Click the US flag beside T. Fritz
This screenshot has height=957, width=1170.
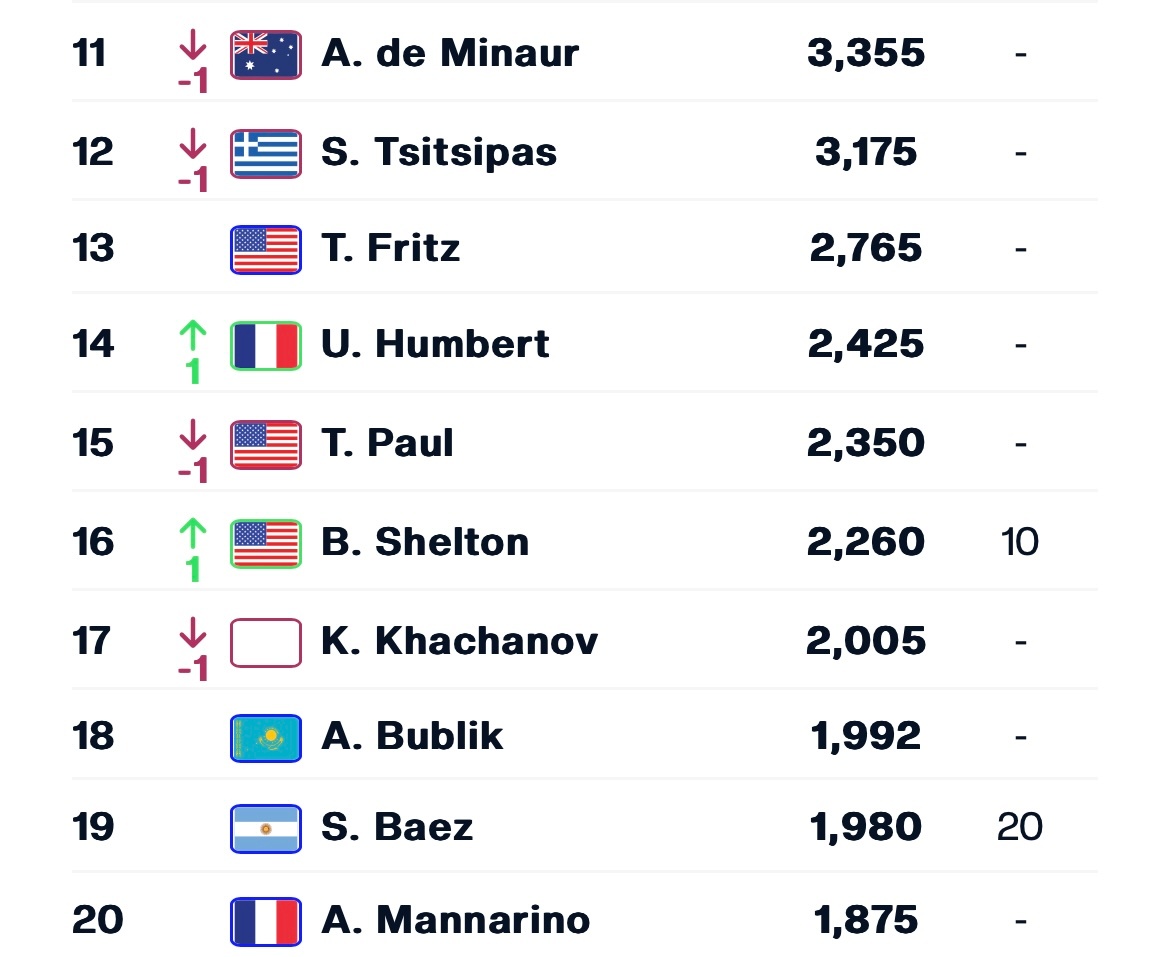pyautogui.click(x=266, y=250)
